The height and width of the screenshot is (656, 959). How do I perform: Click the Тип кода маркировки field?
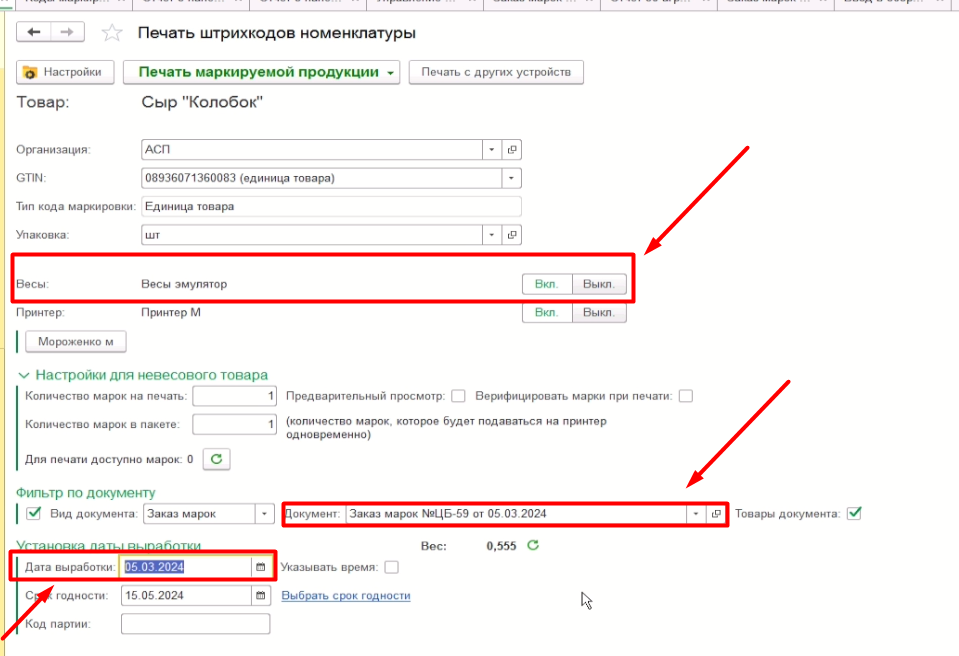click(331, 207)
